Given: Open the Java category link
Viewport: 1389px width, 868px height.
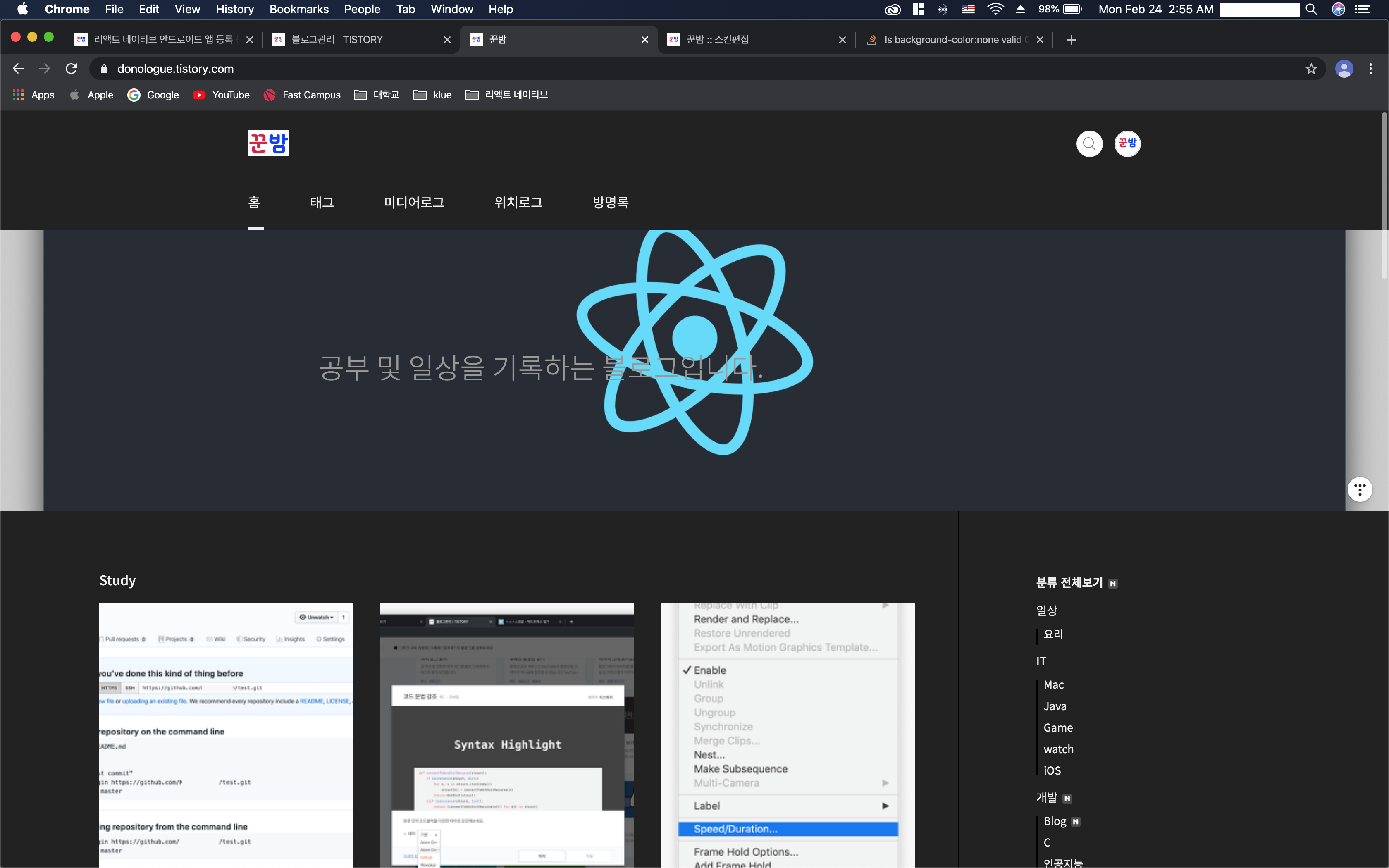Looking at the screenshot, I should pyautogui.click(x=1055, y=706).
